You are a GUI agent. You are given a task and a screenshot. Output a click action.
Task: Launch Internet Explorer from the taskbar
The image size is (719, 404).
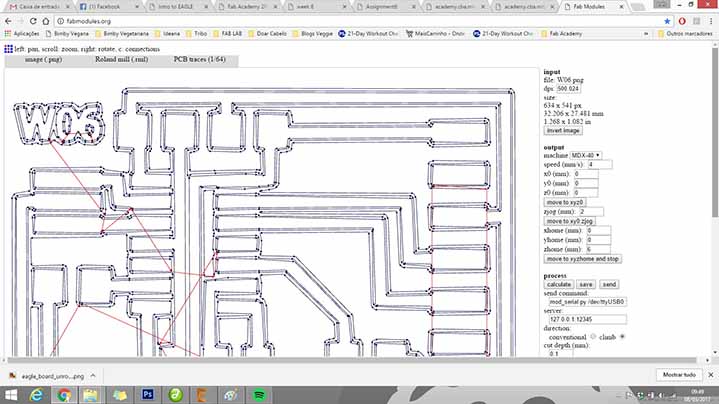click(x=36, y=395)
